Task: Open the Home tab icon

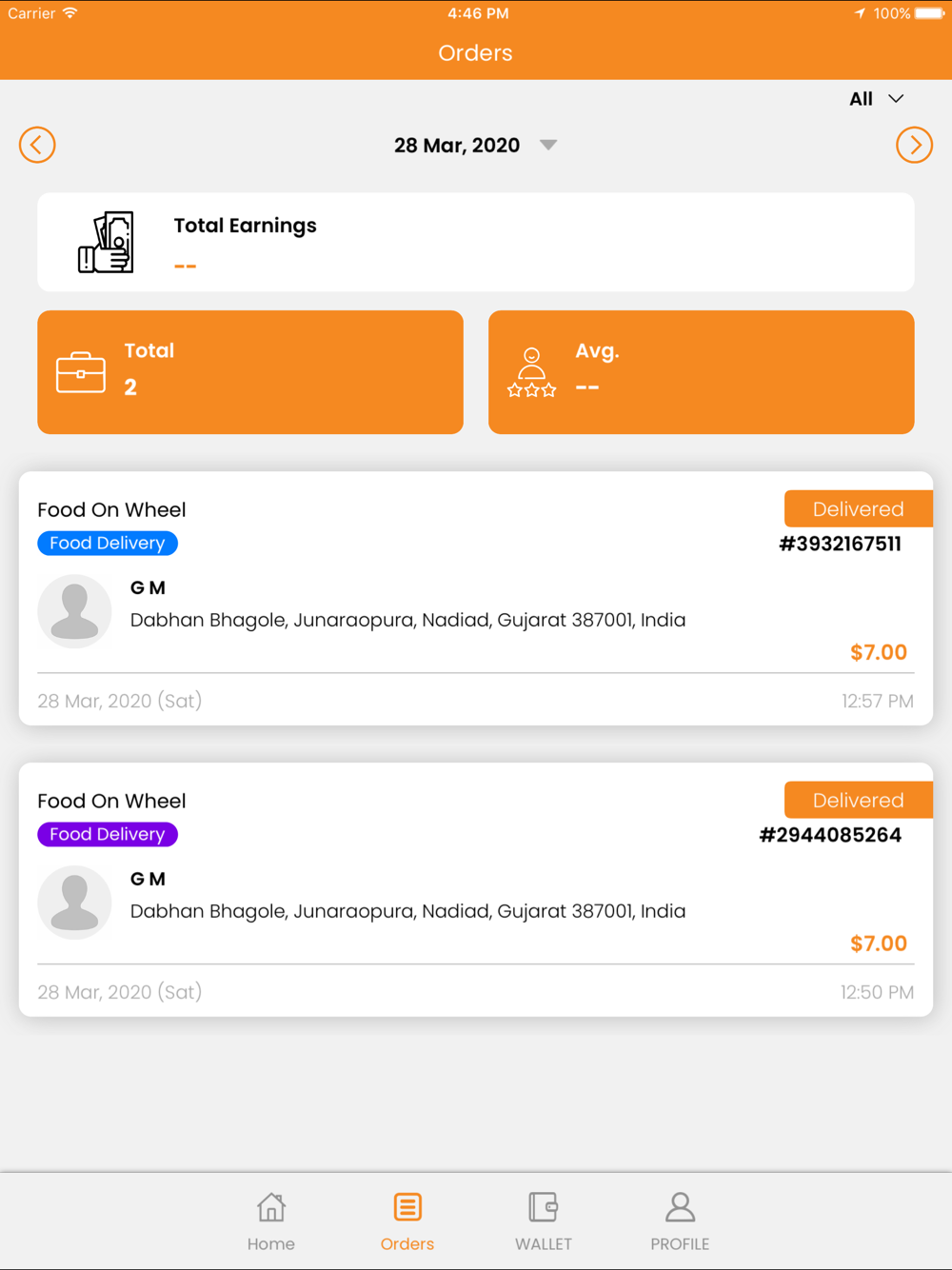Action: click(271, 1207)
